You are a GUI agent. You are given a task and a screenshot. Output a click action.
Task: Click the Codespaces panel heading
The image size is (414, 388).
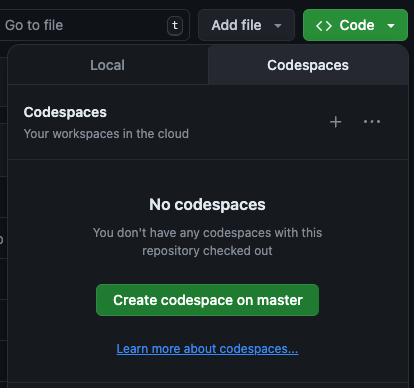click(65, 112)
